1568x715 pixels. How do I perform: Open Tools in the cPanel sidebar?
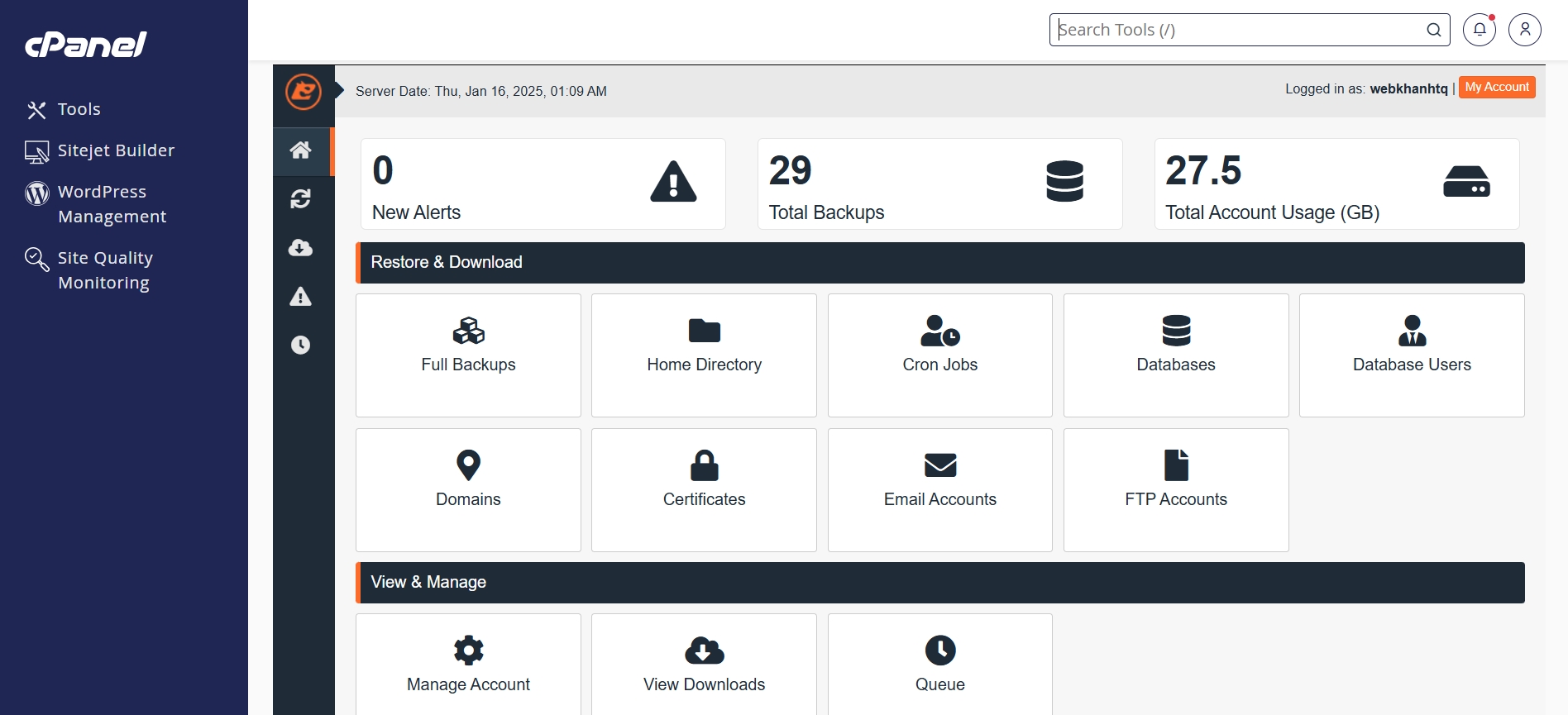tap(79, 109)
